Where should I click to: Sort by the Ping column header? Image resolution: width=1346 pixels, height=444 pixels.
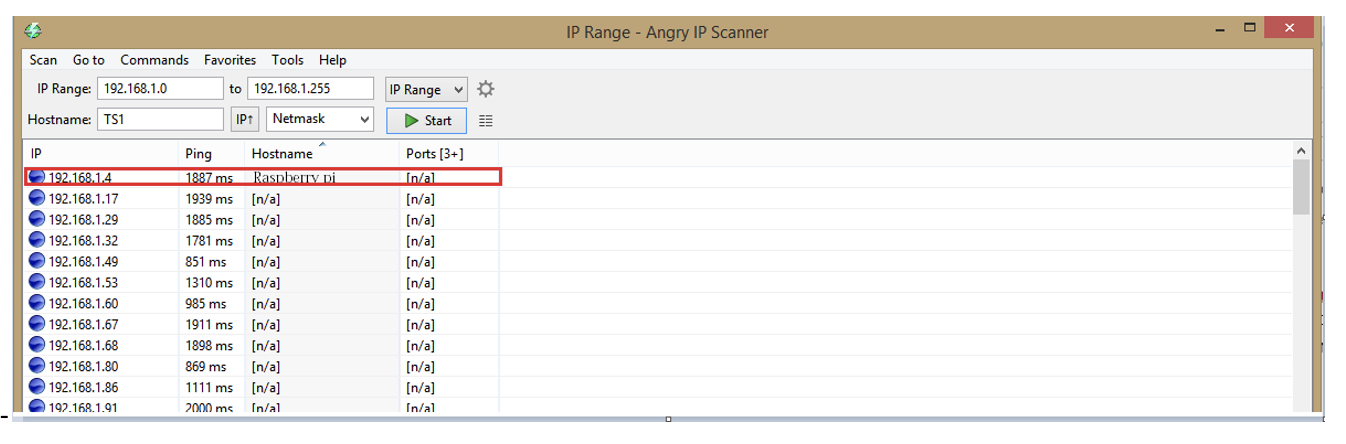(x=213, y=154)
